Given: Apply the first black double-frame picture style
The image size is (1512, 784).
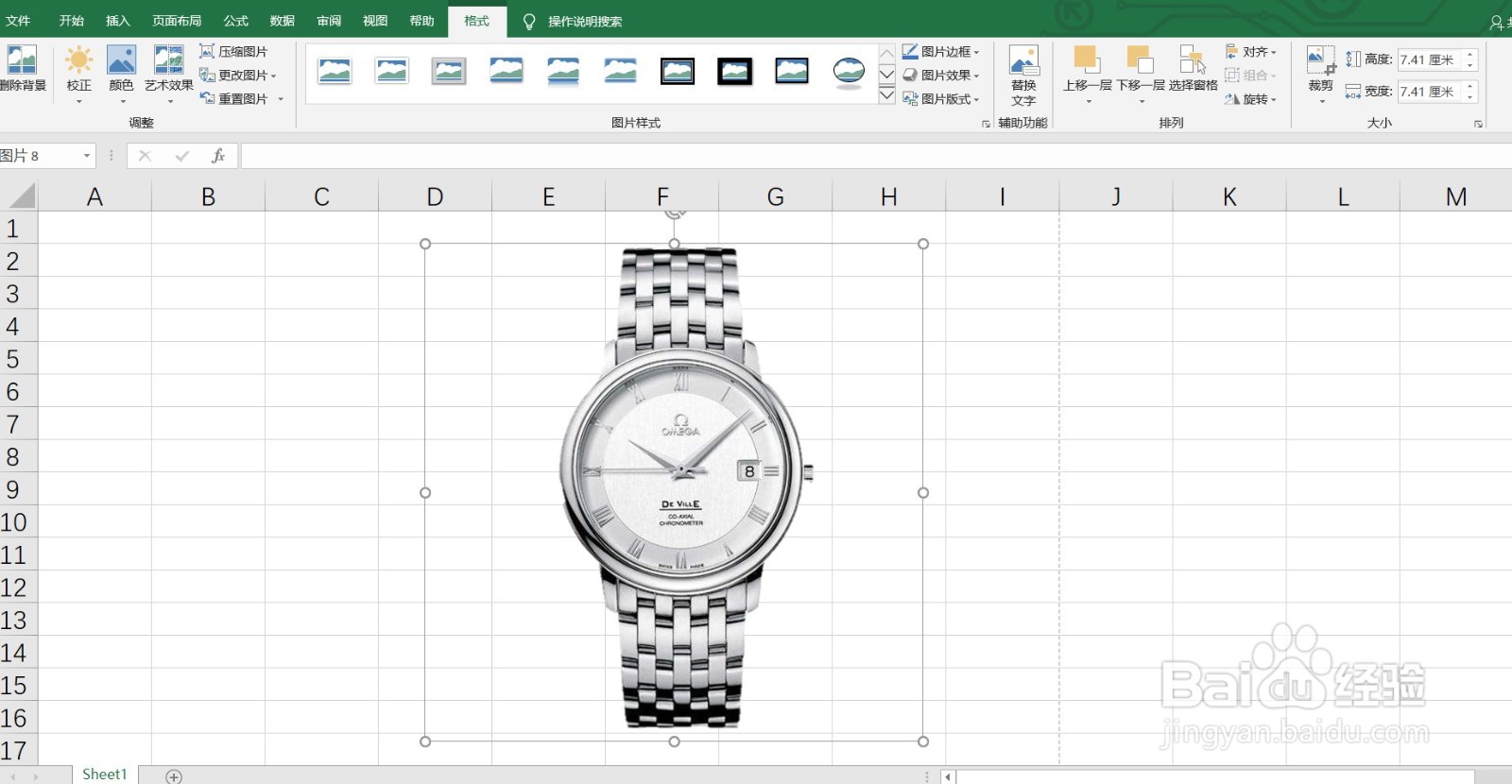Looking at the screenshot, I should pyautogui.click(x=678, y=71).
